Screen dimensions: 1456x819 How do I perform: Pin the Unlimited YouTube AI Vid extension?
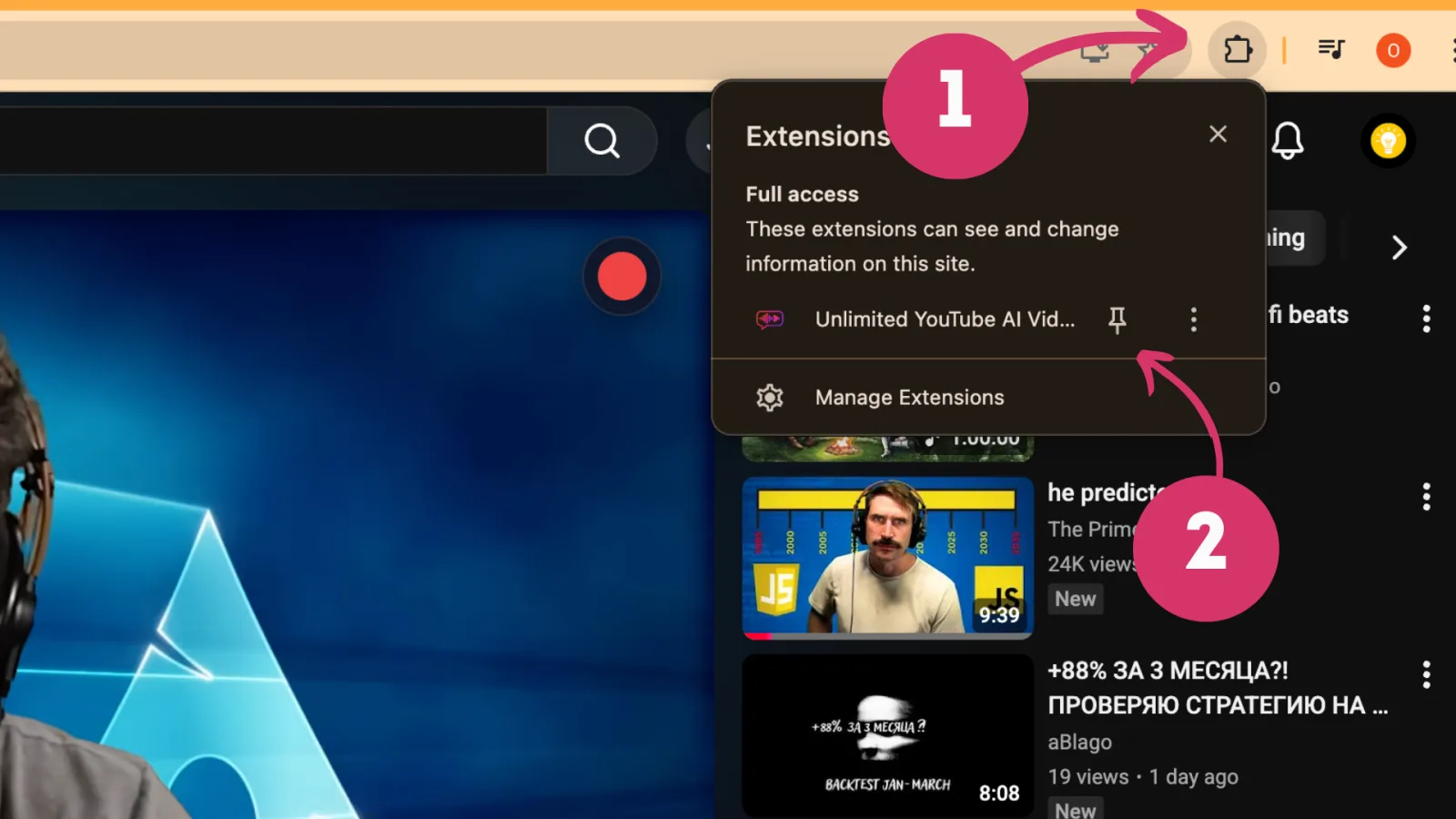coord(1117,319)
